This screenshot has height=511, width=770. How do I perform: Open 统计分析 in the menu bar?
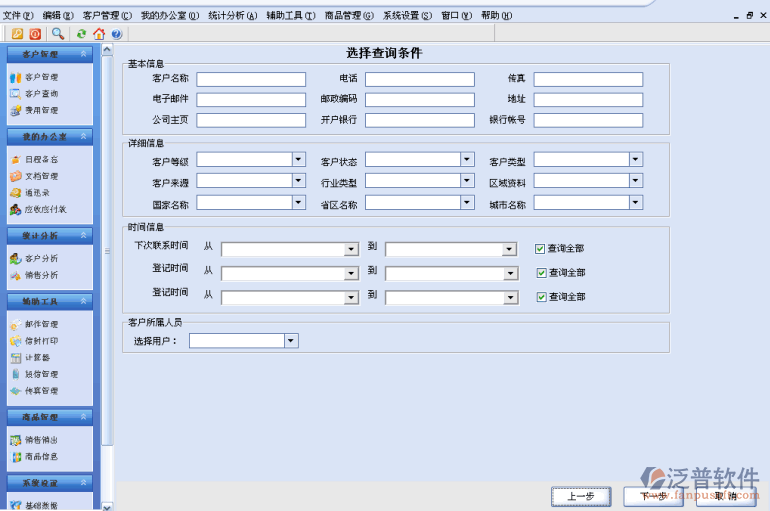point(233,15)
